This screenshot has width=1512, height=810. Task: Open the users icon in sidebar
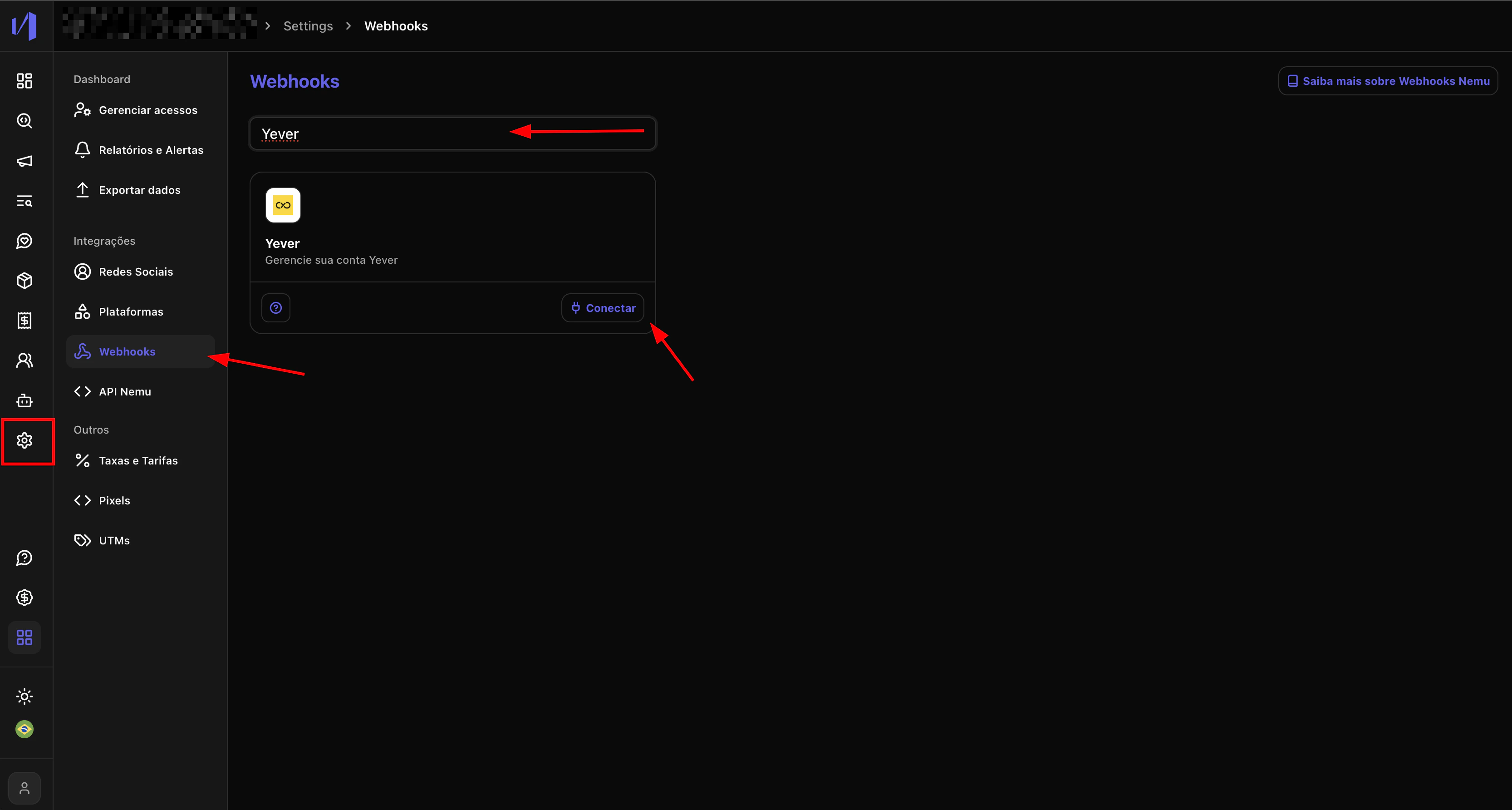pyautogui.click(x=25, y=361)
